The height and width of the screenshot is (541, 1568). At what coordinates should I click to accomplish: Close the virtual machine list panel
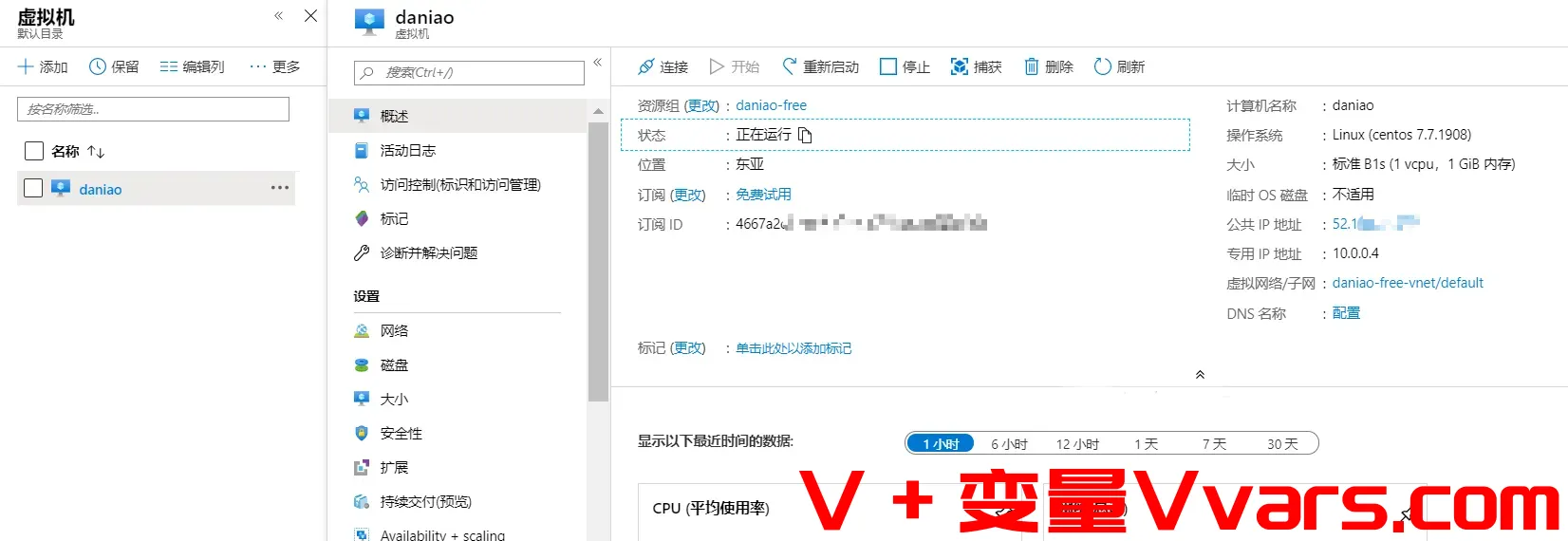pyautogui.click(x=310, y=15)
